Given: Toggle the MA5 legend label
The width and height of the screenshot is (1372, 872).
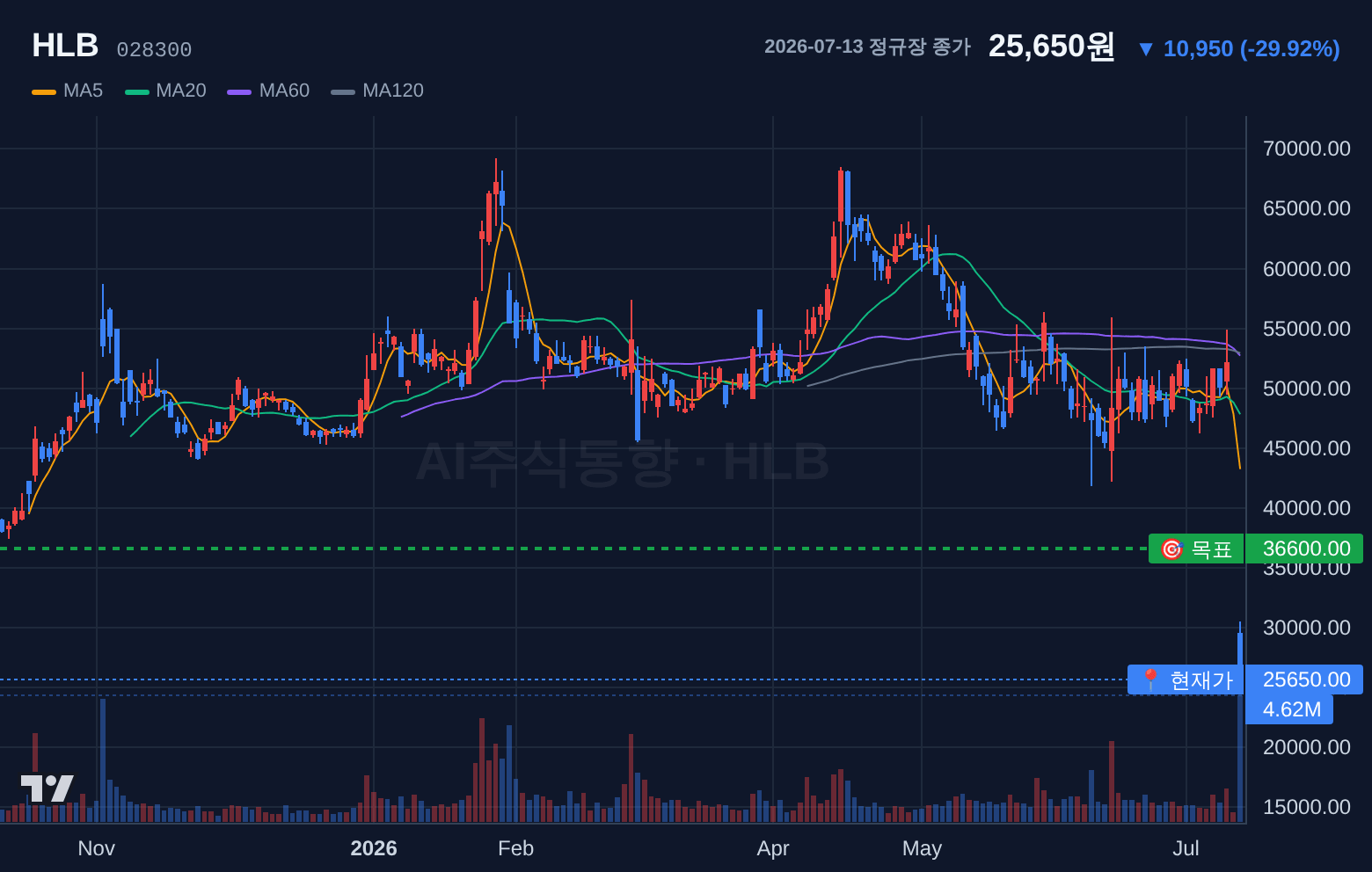Looking at the screenshot, I should (x=83, y=91).
